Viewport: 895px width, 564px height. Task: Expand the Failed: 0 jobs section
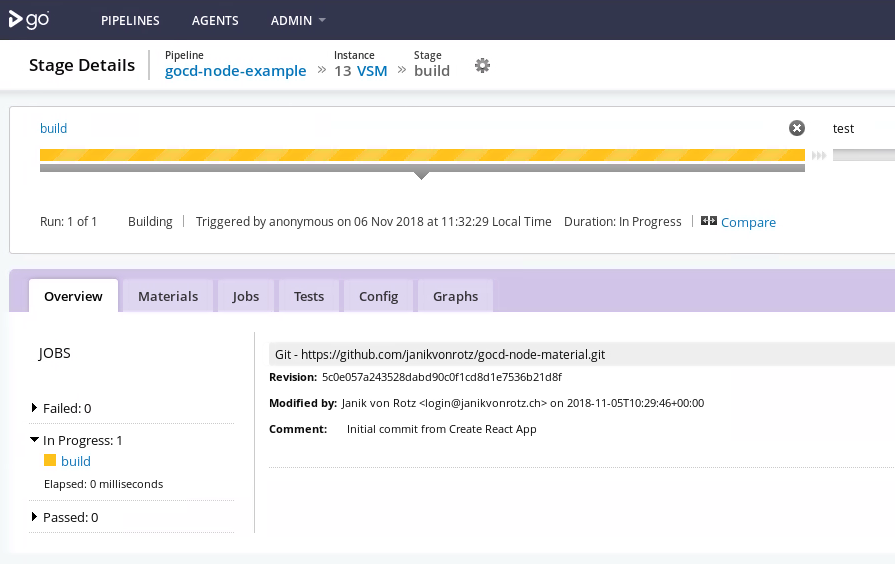tap(34, 408)
